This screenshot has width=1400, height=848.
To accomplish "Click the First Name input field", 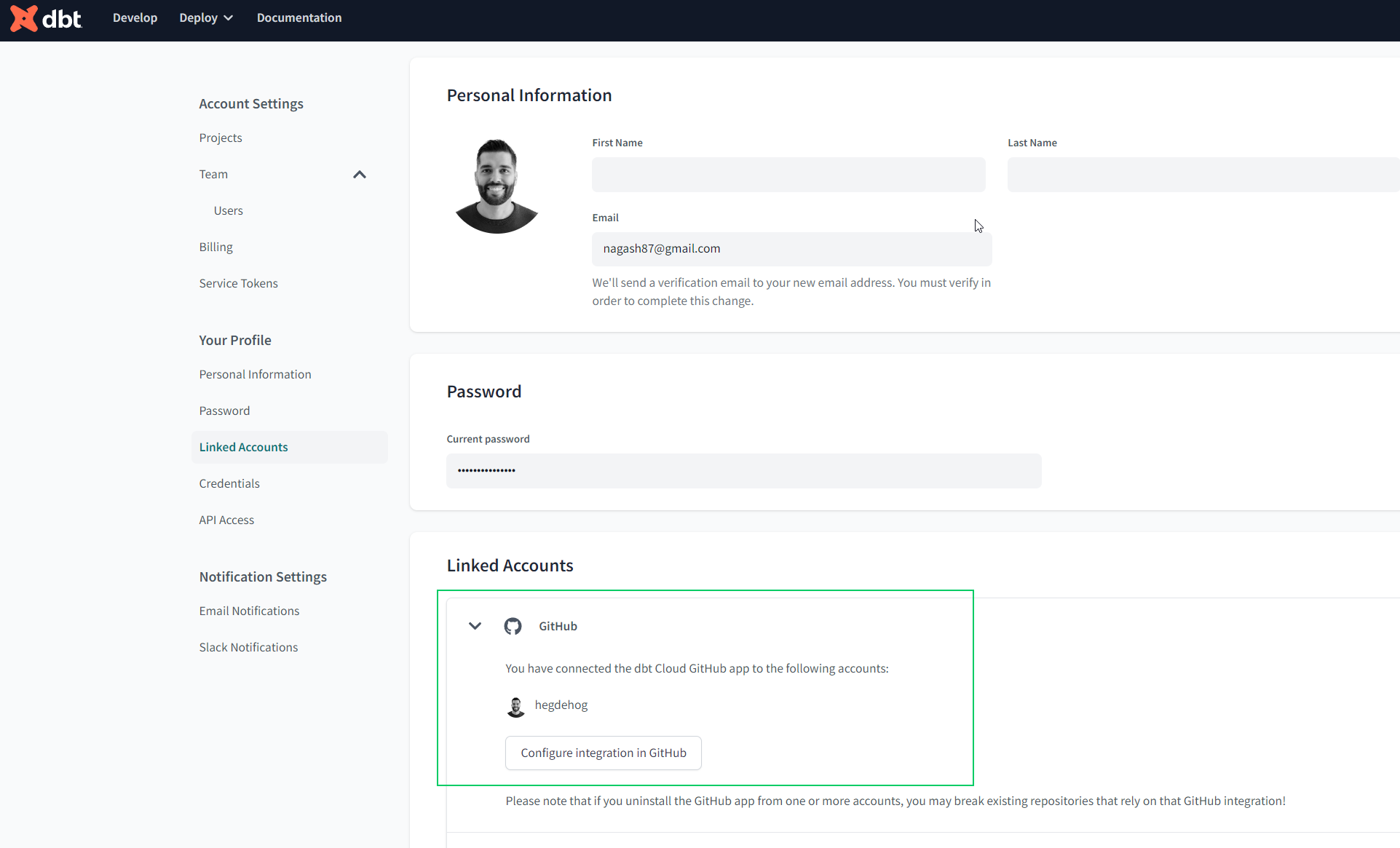I will (x=788, y=175).
